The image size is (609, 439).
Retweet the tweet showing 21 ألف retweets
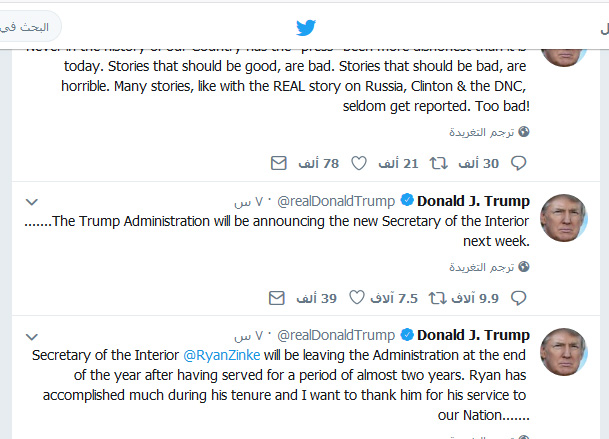click(436, 162)
